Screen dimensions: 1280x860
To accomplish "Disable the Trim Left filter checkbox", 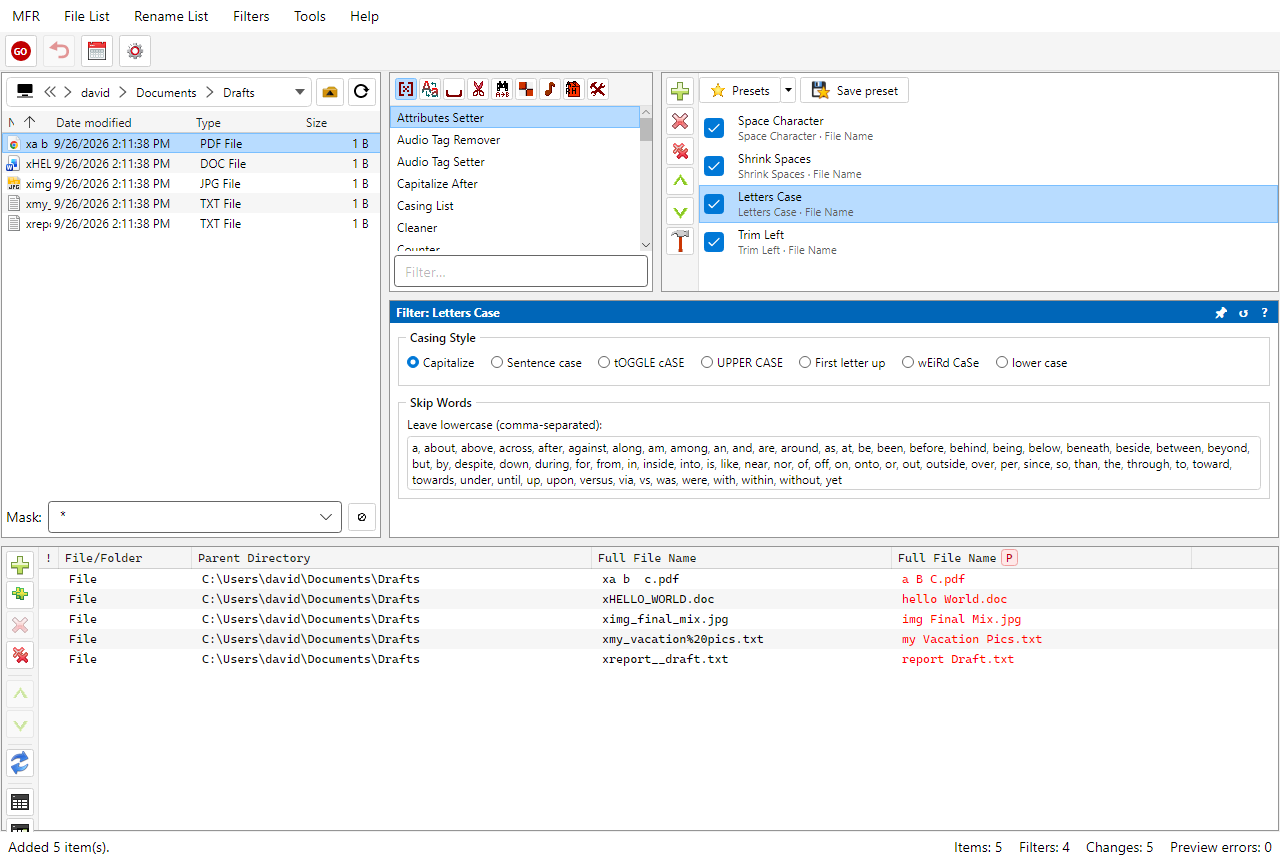I will point(714,242).
